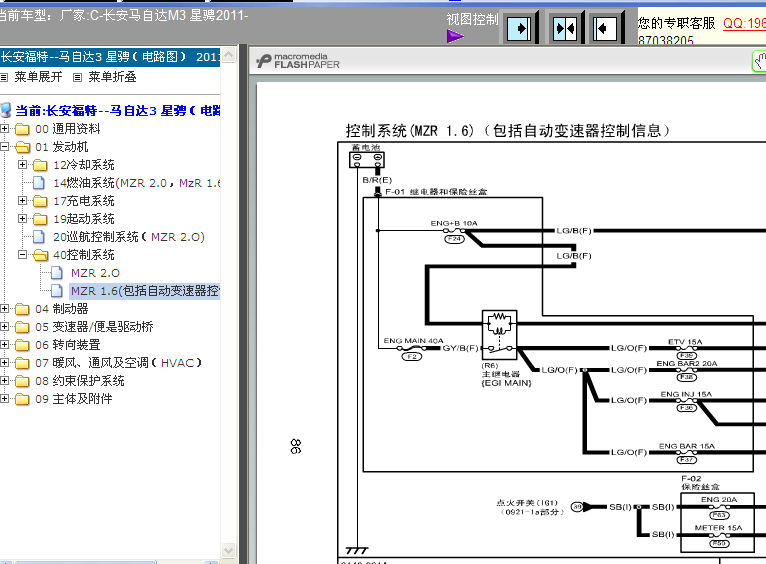This screenshot has width=766, height=564.
Task: Click the tree panel scroll-down arrow
Action: tap(228, 550)
